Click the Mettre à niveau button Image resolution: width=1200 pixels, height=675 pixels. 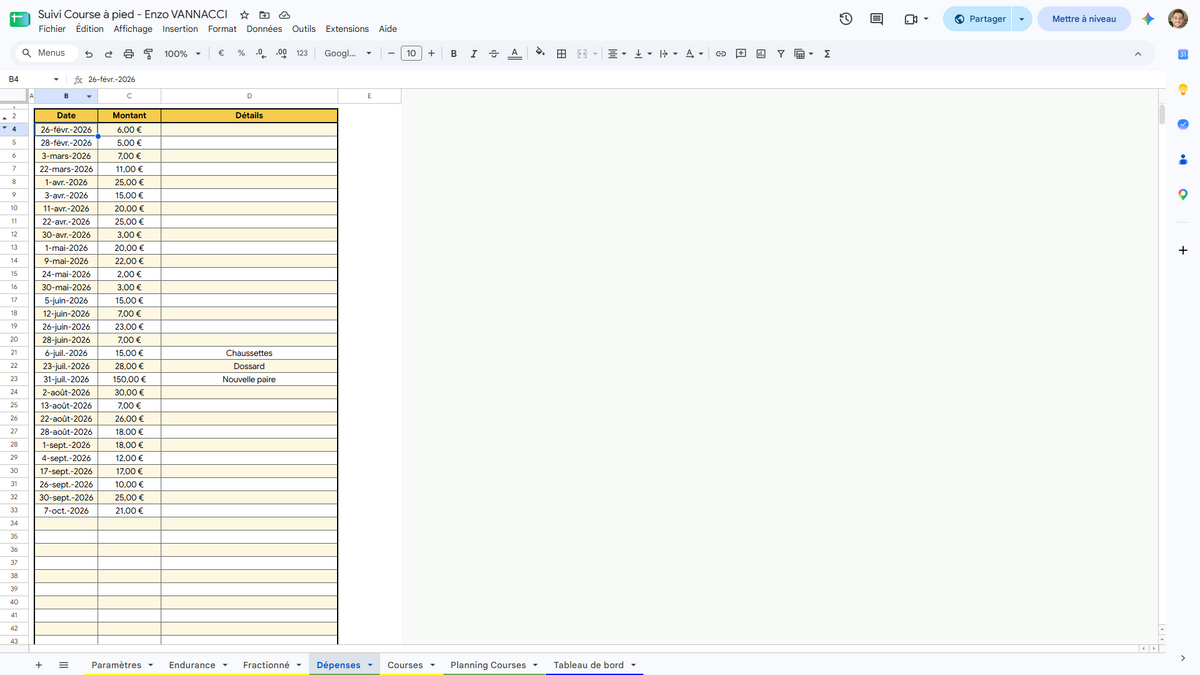[x=1084, y=19]
